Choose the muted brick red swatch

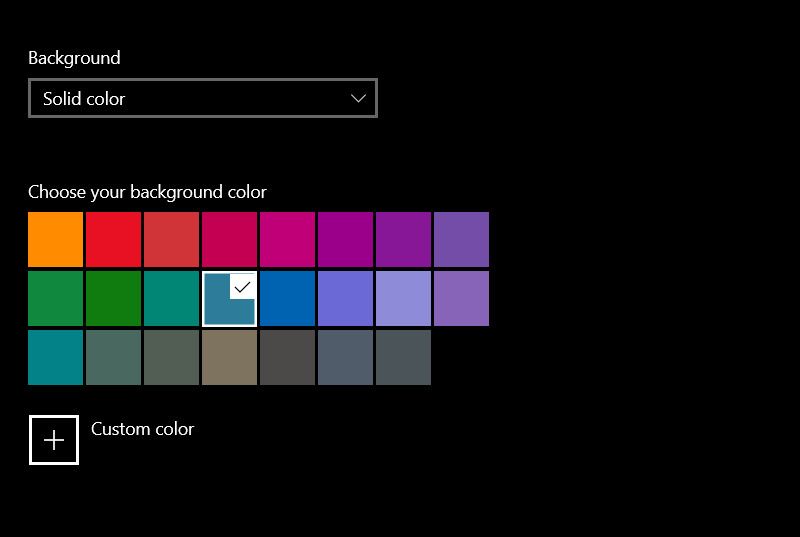[171, 239]
